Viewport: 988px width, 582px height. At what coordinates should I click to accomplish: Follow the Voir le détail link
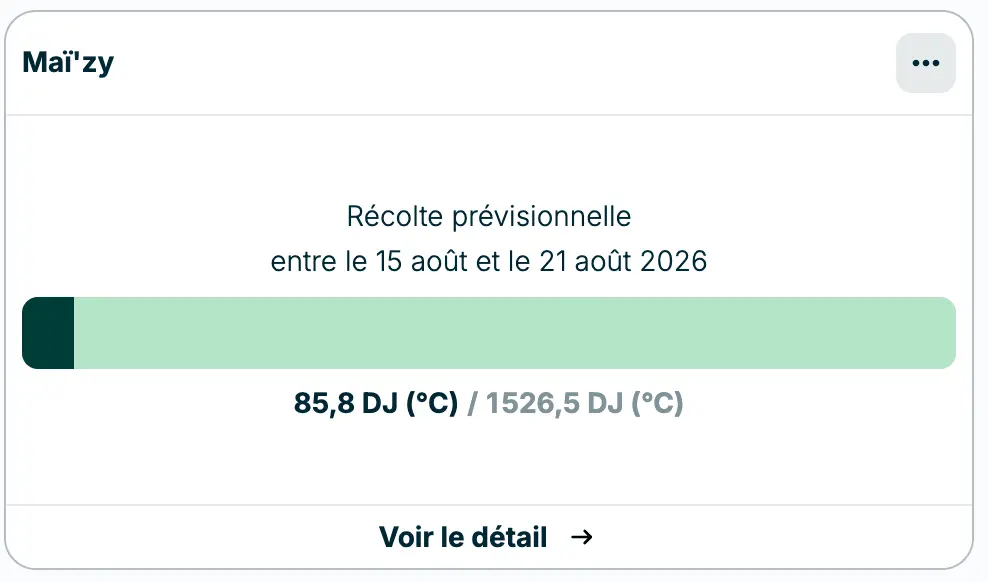click(x=463, y=537)
